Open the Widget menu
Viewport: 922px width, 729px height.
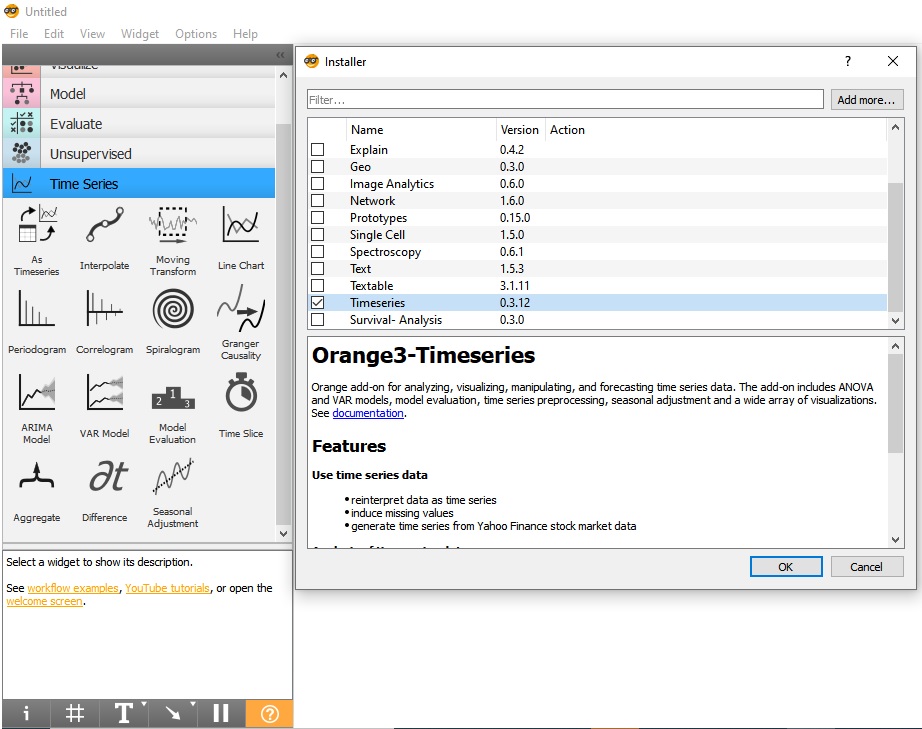(139, 33)
